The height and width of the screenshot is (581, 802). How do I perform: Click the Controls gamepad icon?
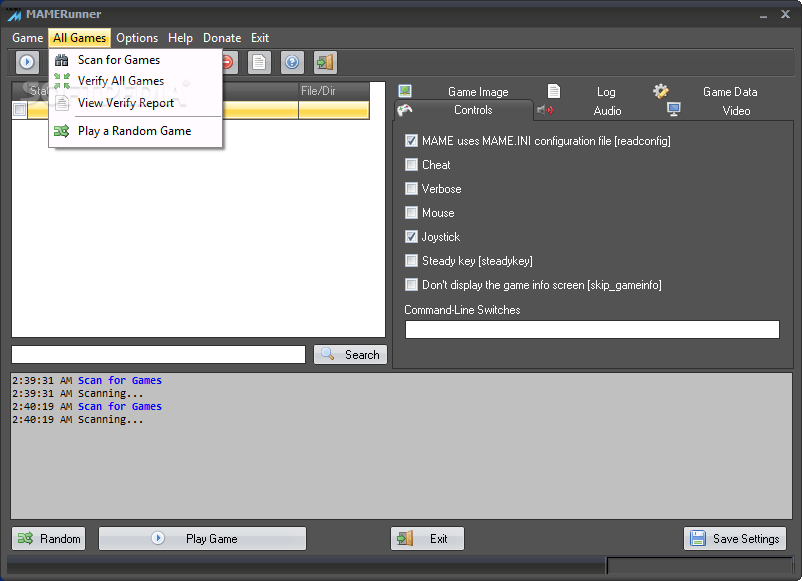click(x=405, y=110)
